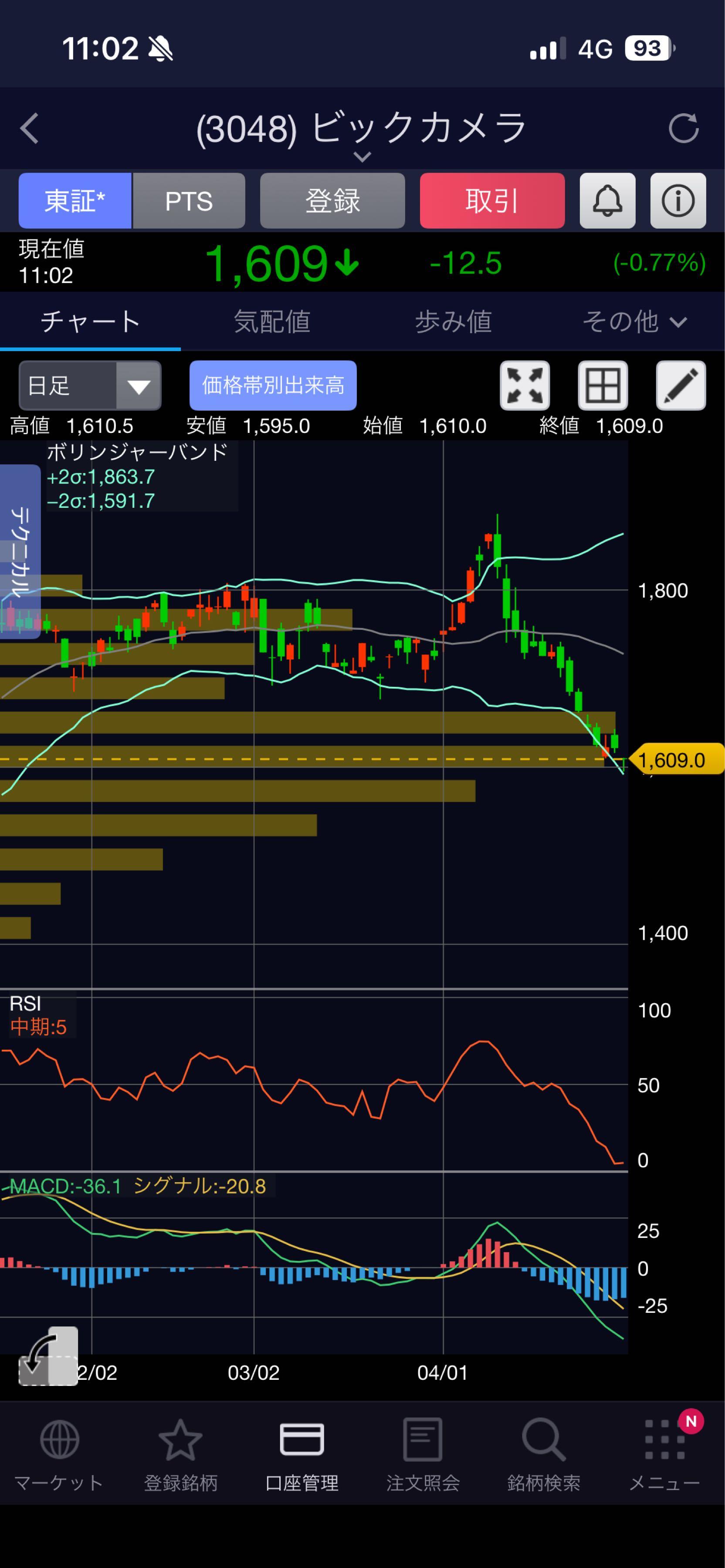Viewport: 725px width, 1568px height.
Task: Tap the 1,800 price axis label
Action: point(663,591)
